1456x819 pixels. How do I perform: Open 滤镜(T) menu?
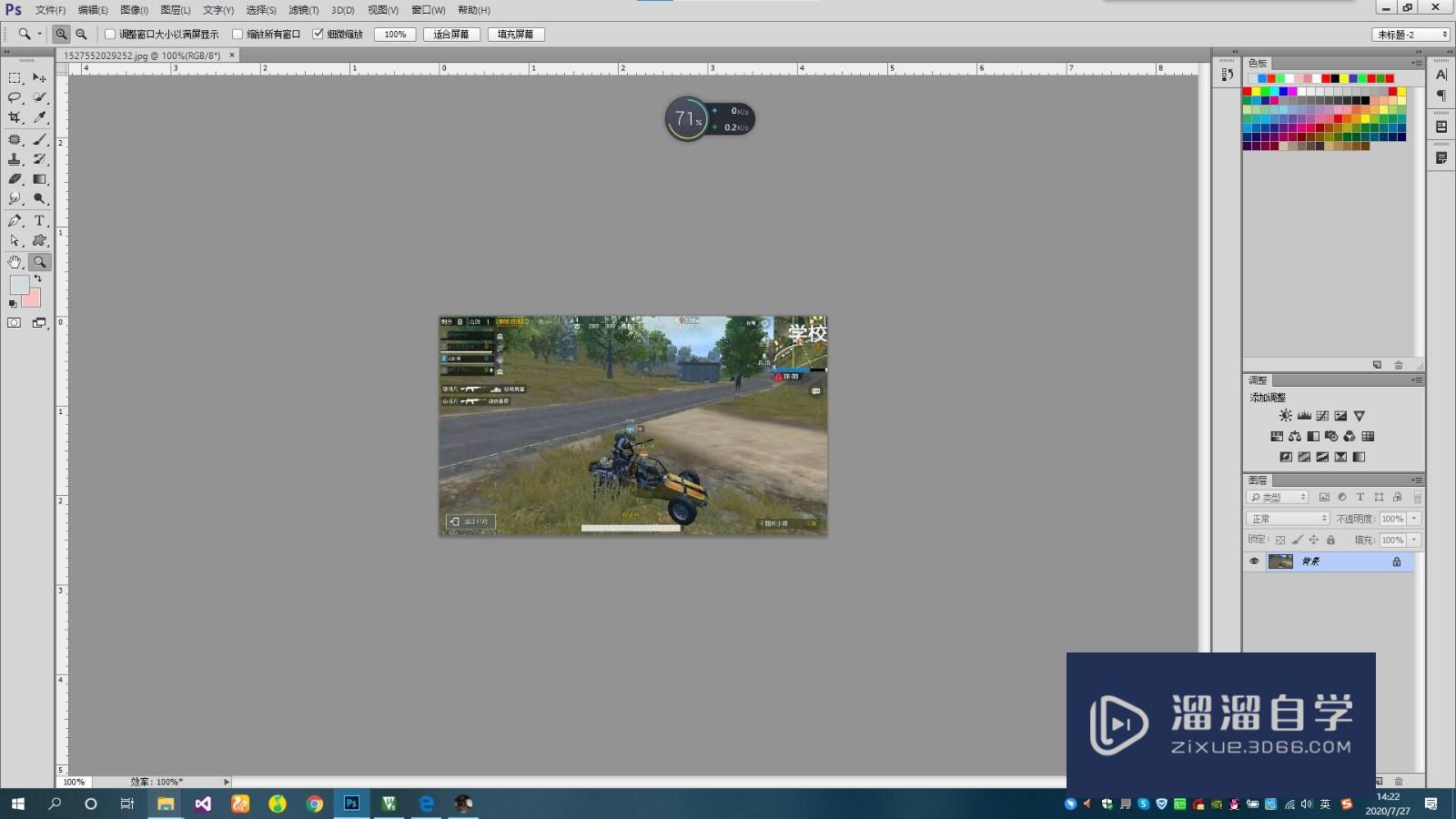303,10
